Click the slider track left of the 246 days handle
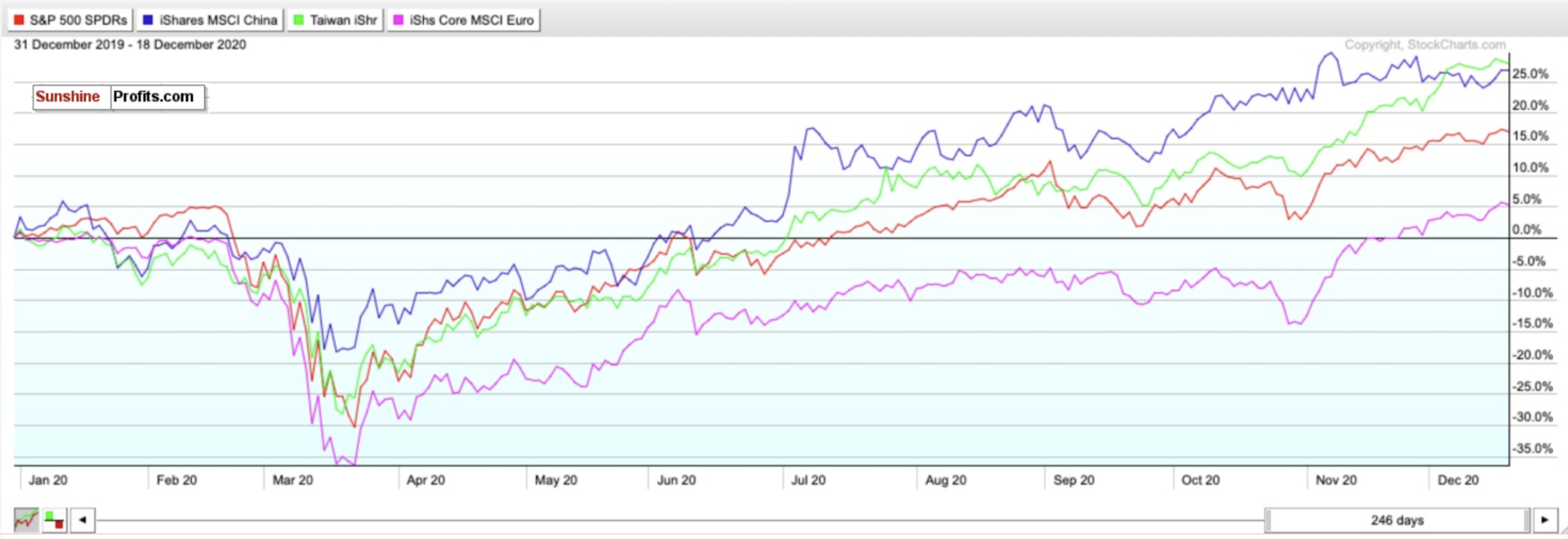 coord(680,520)
